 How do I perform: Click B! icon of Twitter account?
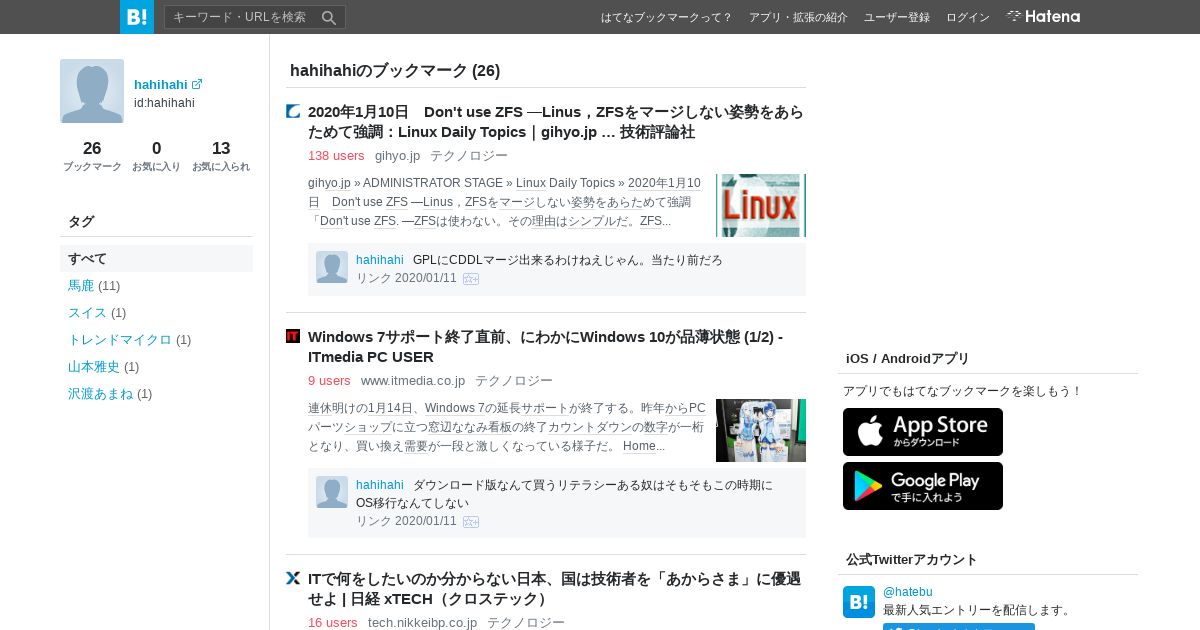tap(859, 602)
